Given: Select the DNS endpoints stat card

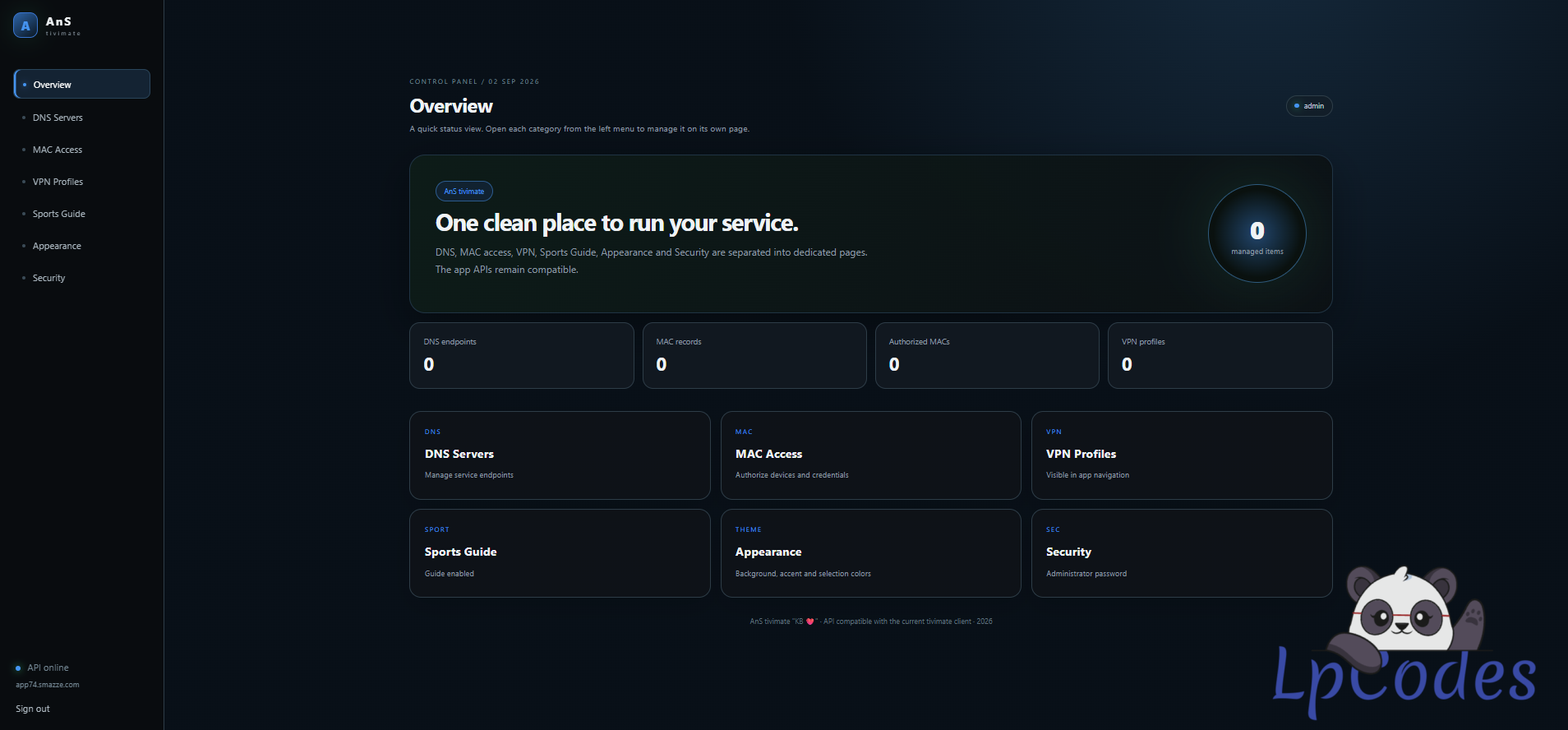Looking at the screenshot, I should click(522, 355).
